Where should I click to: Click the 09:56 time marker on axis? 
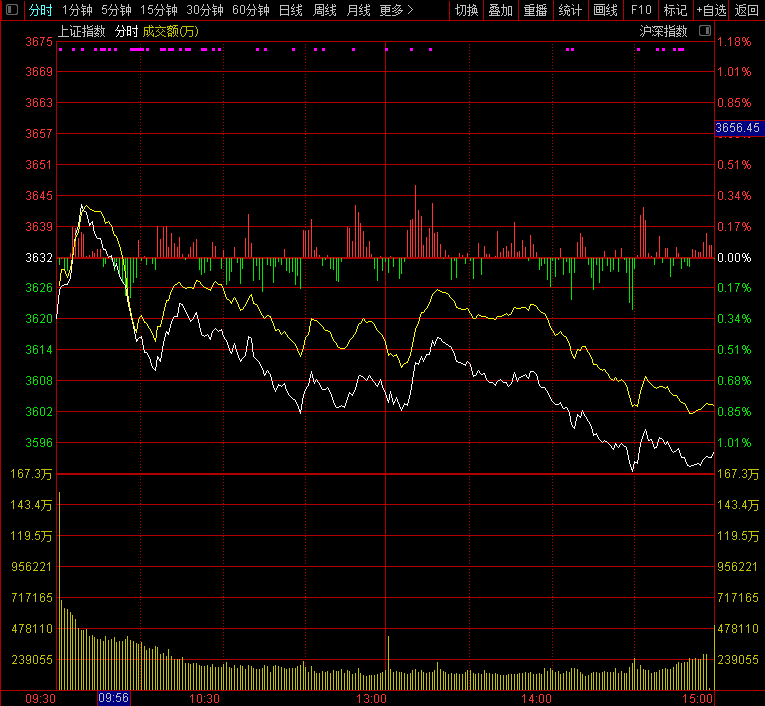[x=113, y=698]
